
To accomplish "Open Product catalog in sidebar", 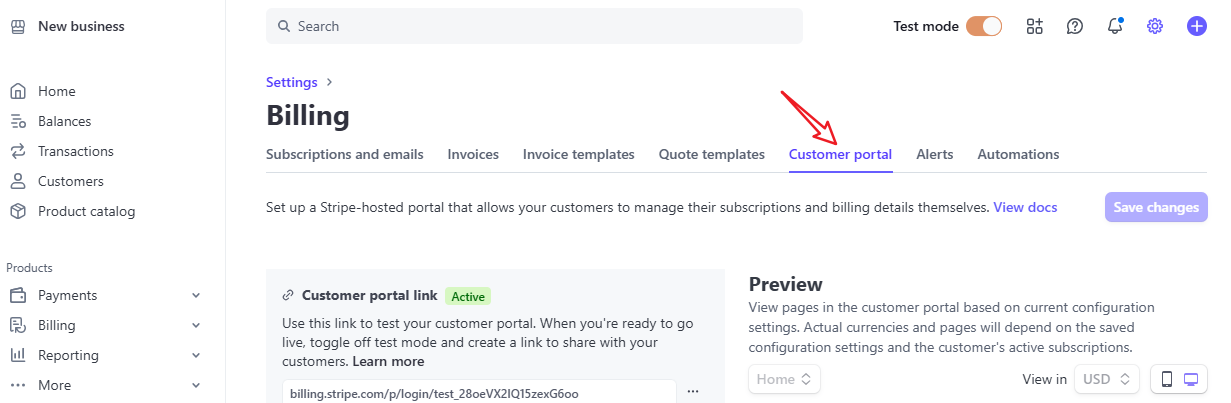I will tap(86, 211).
